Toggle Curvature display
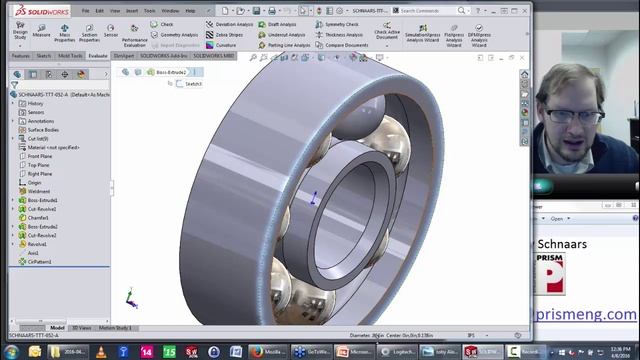The height and width of the screenshot is (360, 640). click(x=221, y=45)
